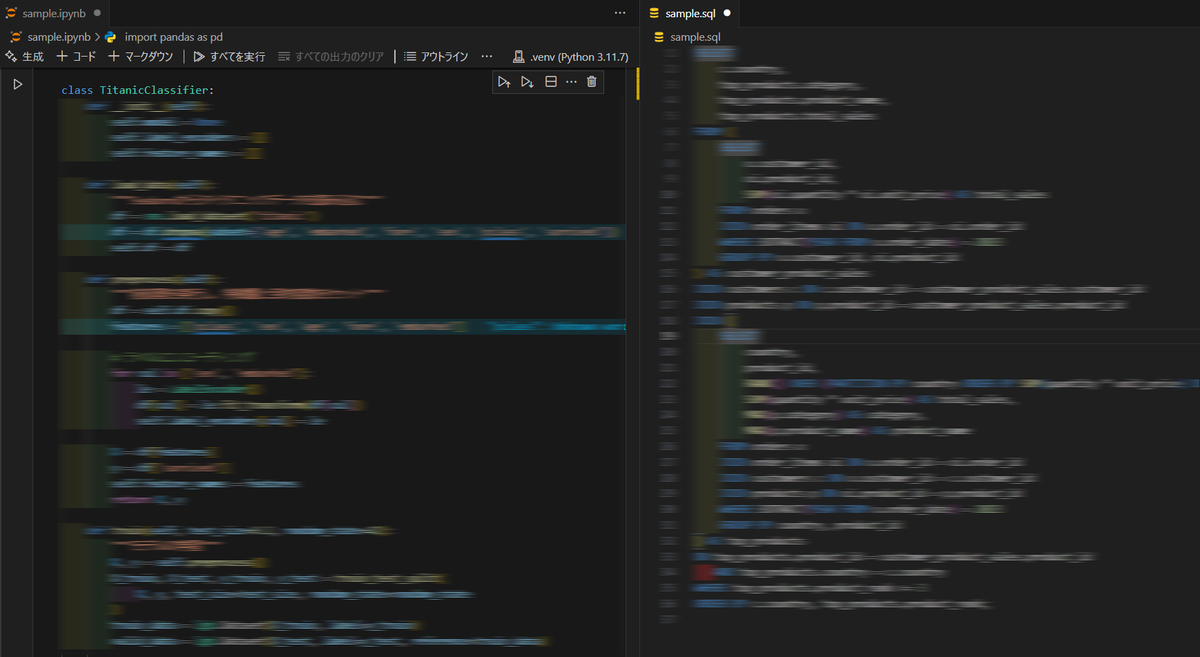
Task: Click the class TitanicClassifier code line
Action: coord(138,90)
